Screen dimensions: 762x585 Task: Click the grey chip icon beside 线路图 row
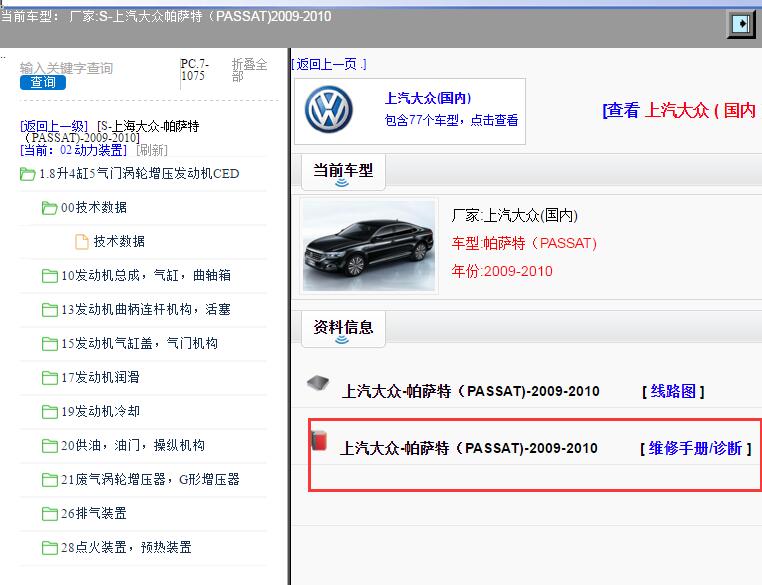(x=318, y=383)
